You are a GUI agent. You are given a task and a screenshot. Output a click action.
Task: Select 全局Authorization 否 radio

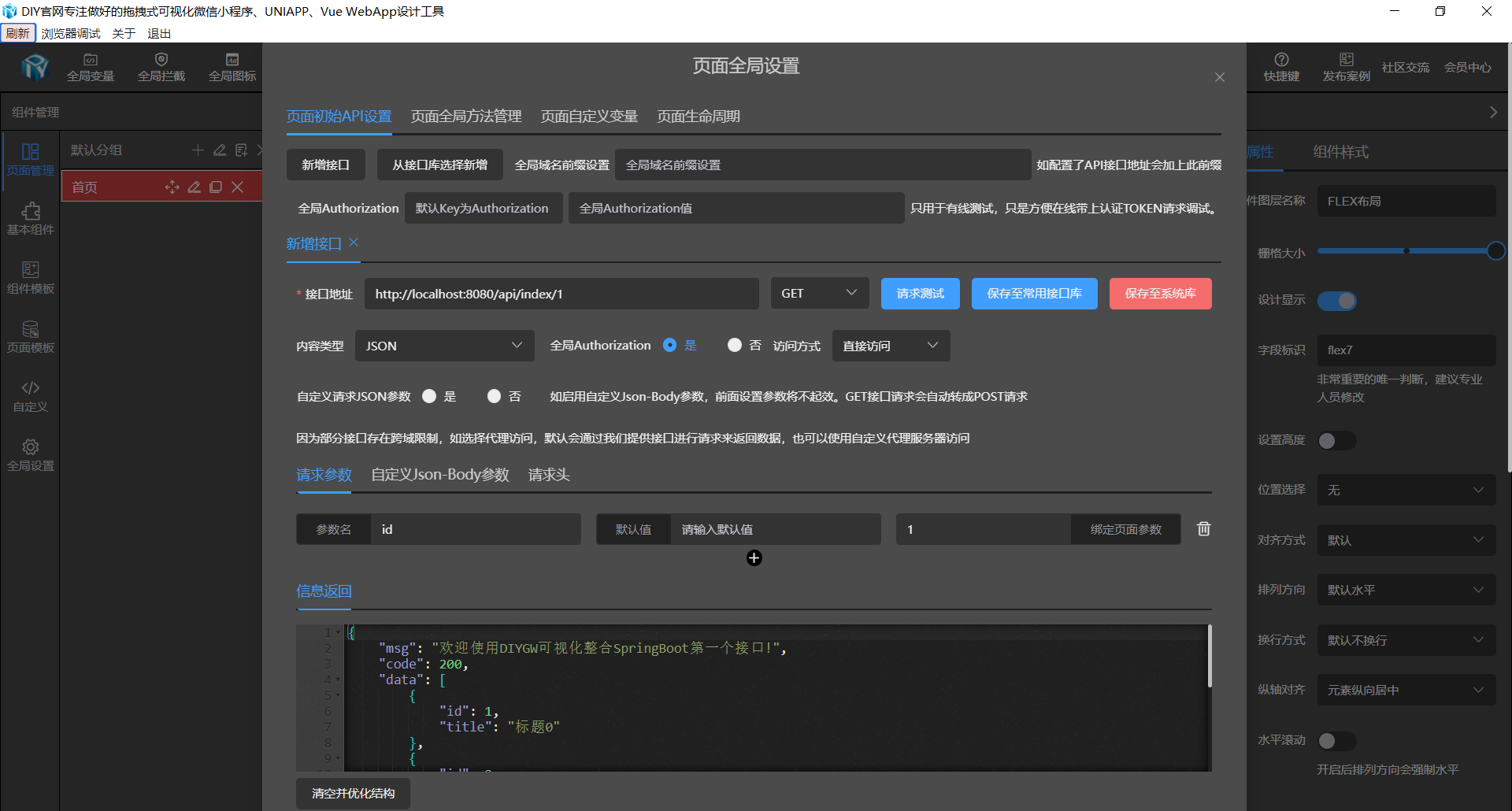tap(734, 345)
